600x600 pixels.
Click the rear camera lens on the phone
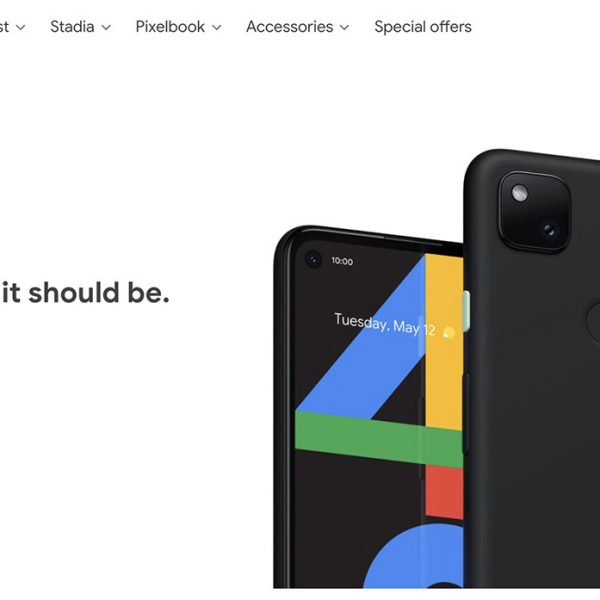549,230
